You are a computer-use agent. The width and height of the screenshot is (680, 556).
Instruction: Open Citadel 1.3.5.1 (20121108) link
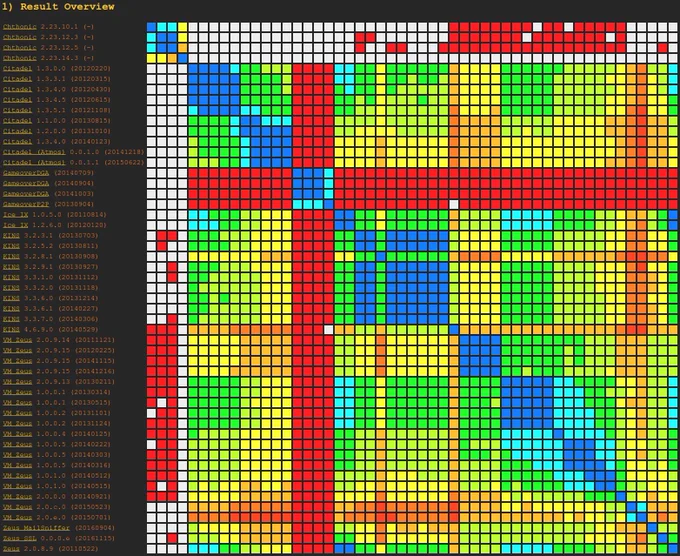(x=17, y=110)
